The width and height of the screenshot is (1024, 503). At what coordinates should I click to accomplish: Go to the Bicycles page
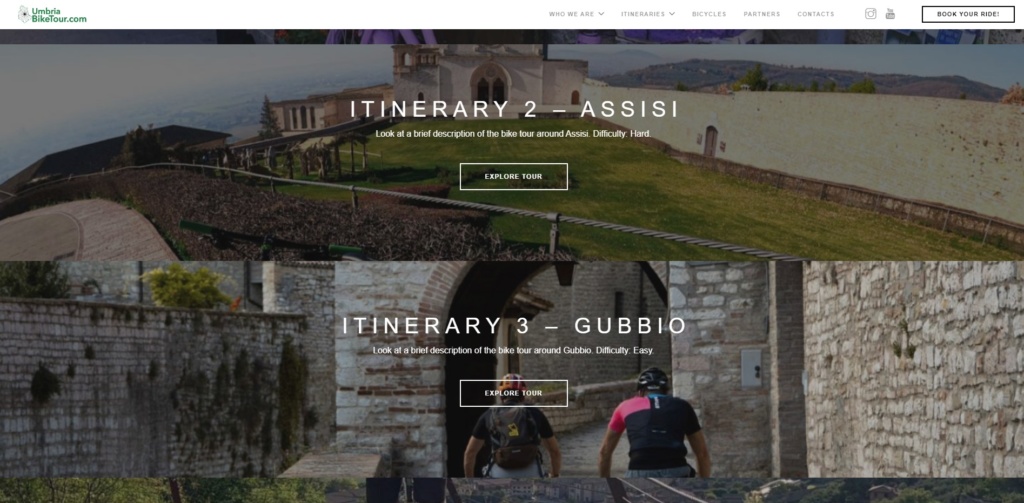[709, 14]
